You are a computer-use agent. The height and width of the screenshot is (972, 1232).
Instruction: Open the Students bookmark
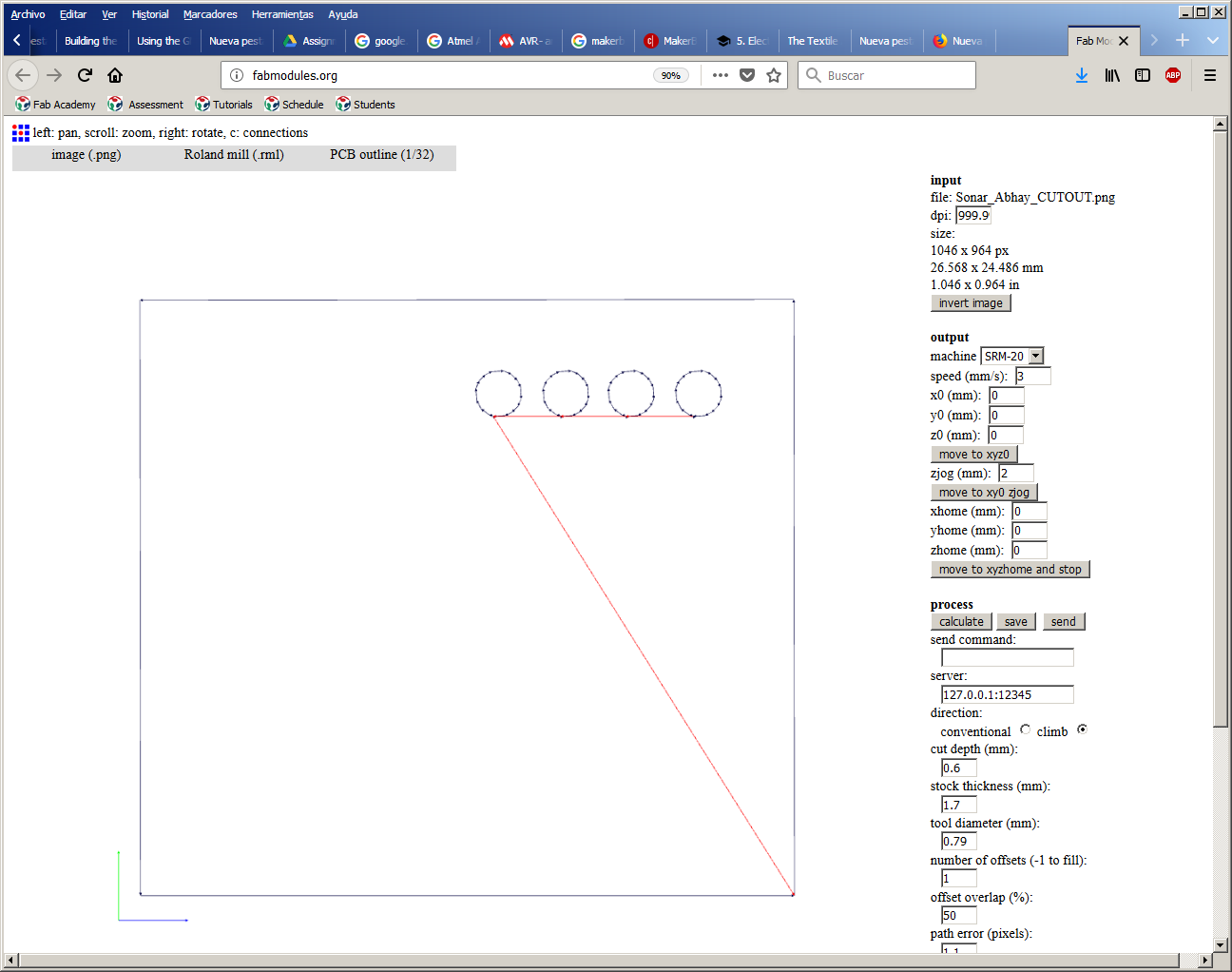[x=365, y=105]
